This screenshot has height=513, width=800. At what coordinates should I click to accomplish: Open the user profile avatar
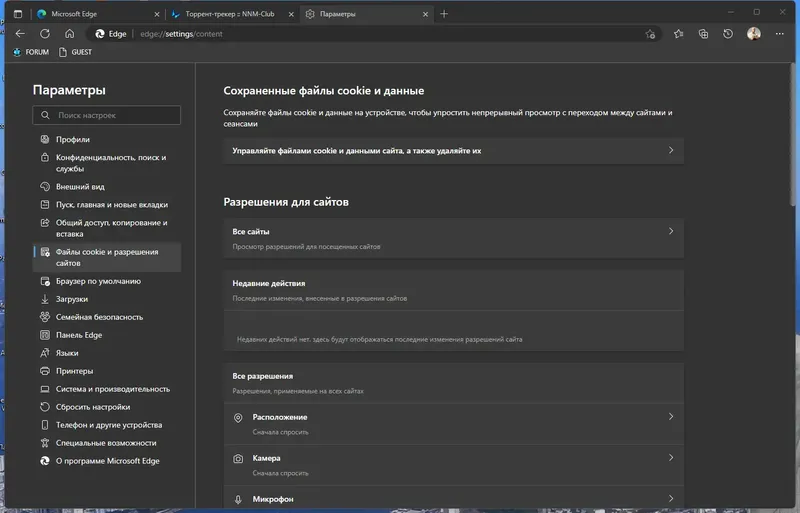click(x=753, y=33)
